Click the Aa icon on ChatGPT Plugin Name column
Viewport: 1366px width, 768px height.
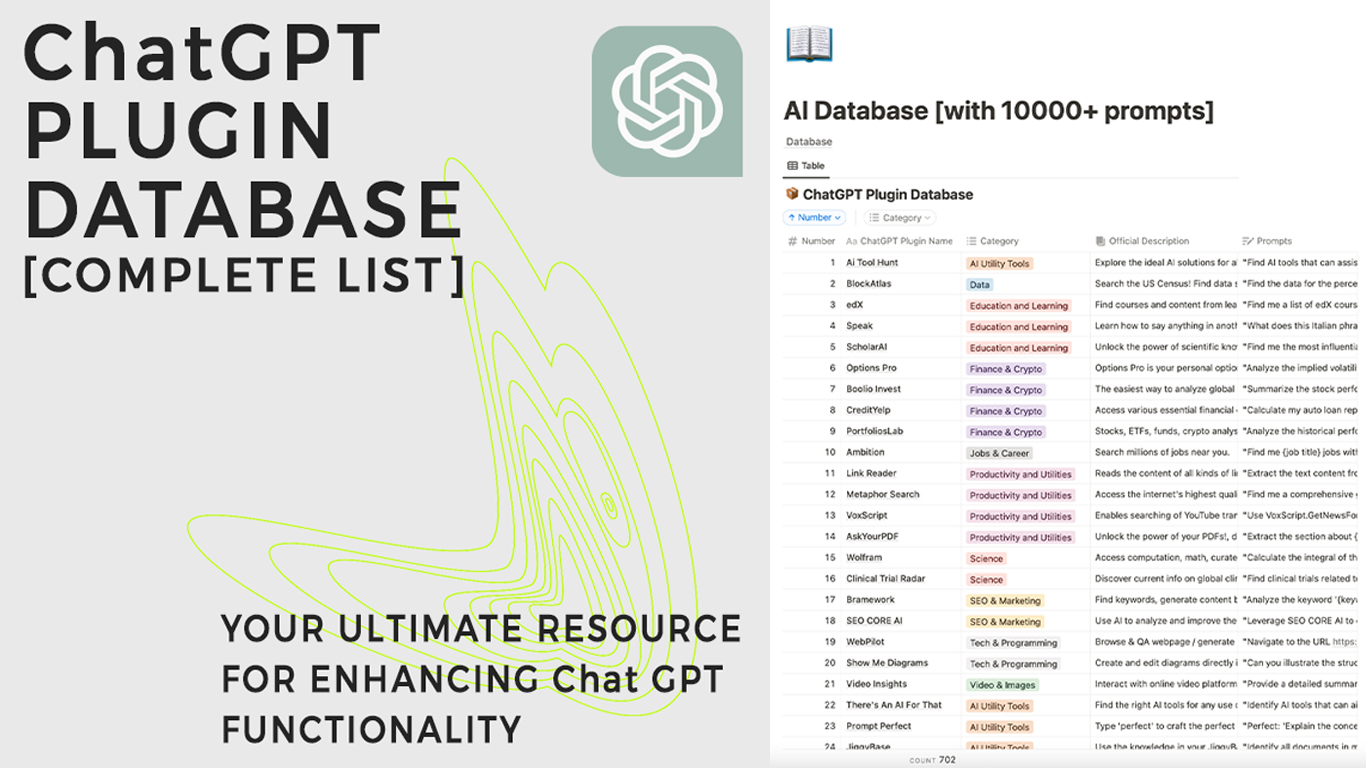pyautogui.click(x=851, y=240)
